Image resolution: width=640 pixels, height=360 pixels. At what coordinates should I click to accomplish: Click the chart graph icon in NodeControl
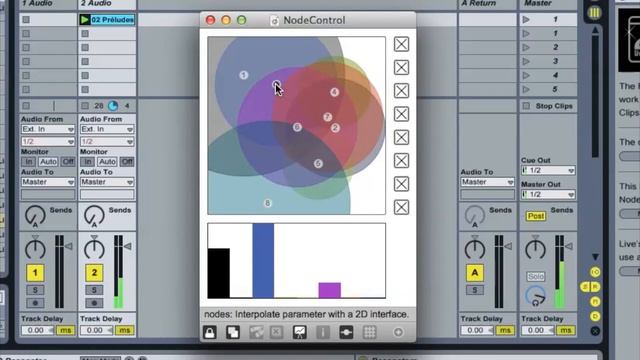pos(300,332)
